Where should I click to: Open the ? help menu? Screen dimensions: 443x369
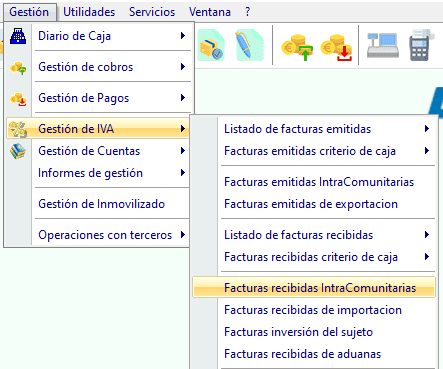[247, 12]
